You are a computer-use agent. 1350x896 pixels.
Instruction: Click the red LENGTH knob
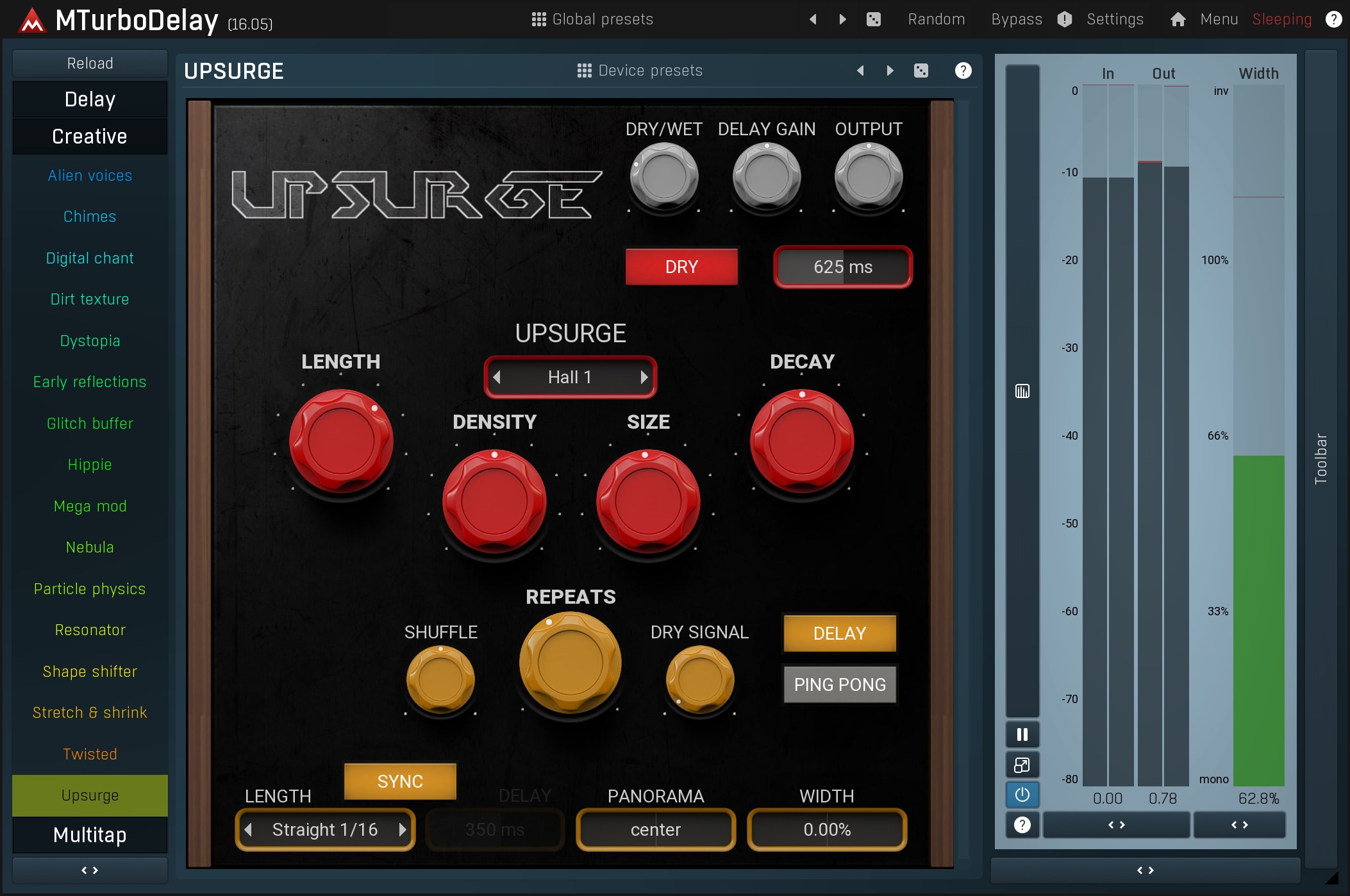point(341,441)
